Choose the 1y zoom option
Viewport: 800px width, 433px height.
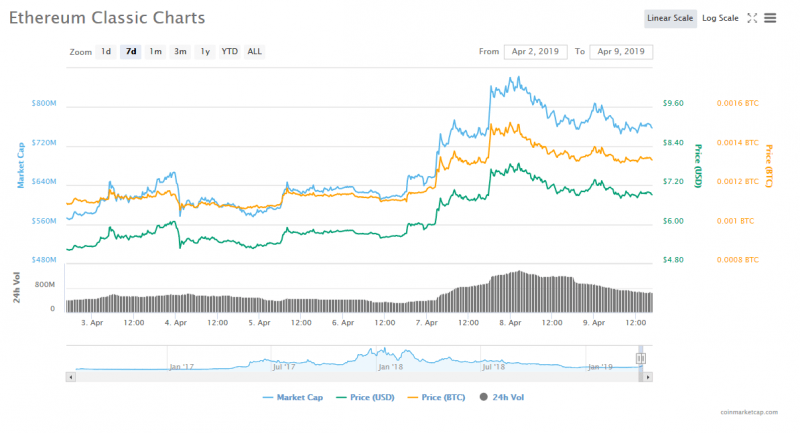(205, 51)
